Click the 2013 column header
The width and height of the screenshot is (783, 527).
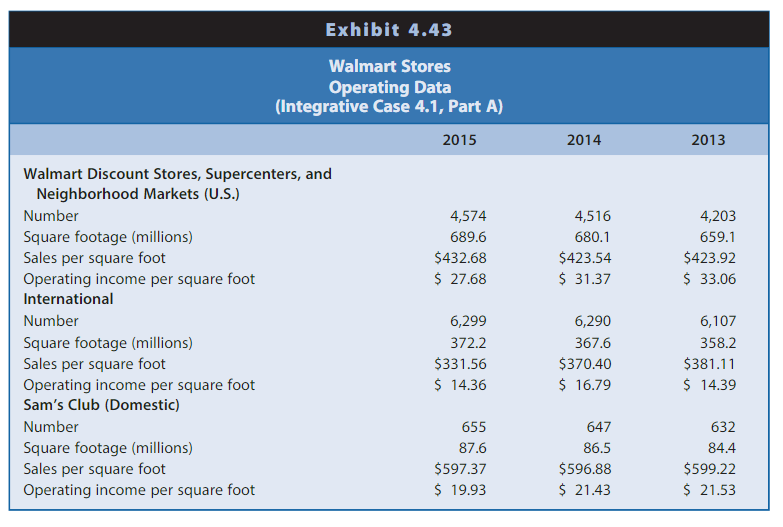click(x=708, y=140)
